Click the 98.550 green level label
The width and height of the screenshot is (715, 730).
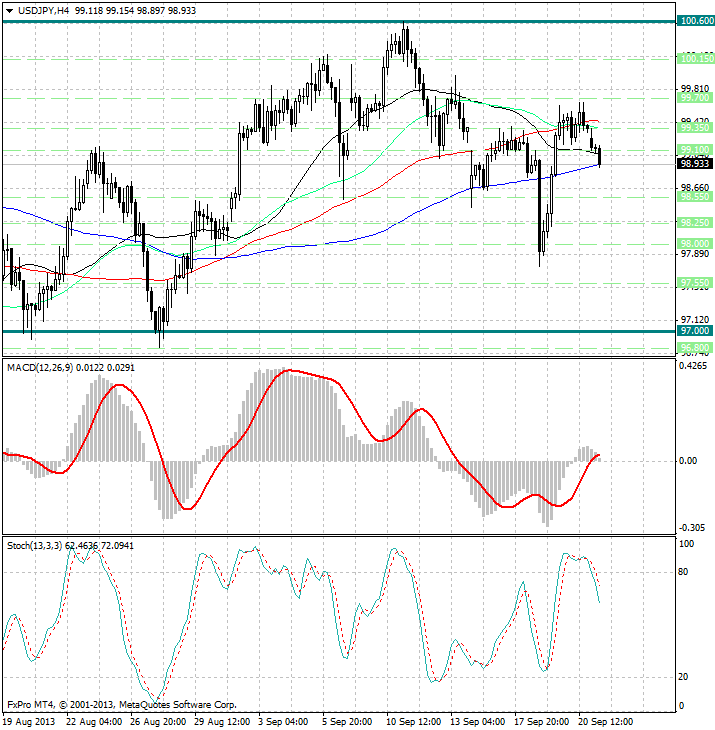(x=695, y=197)
